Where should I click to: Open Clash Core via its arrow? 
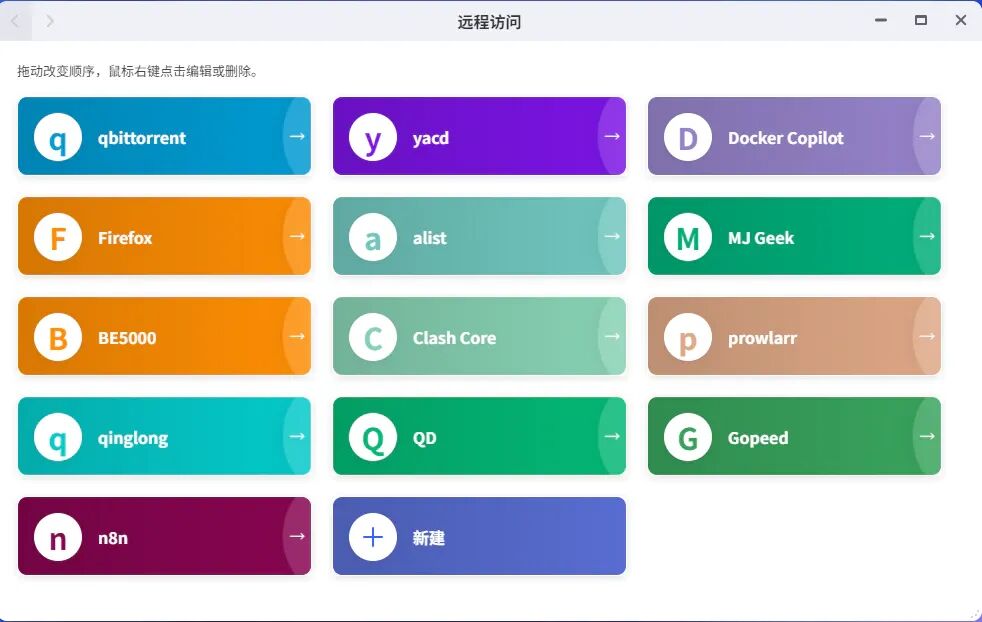tap(612, 336)
